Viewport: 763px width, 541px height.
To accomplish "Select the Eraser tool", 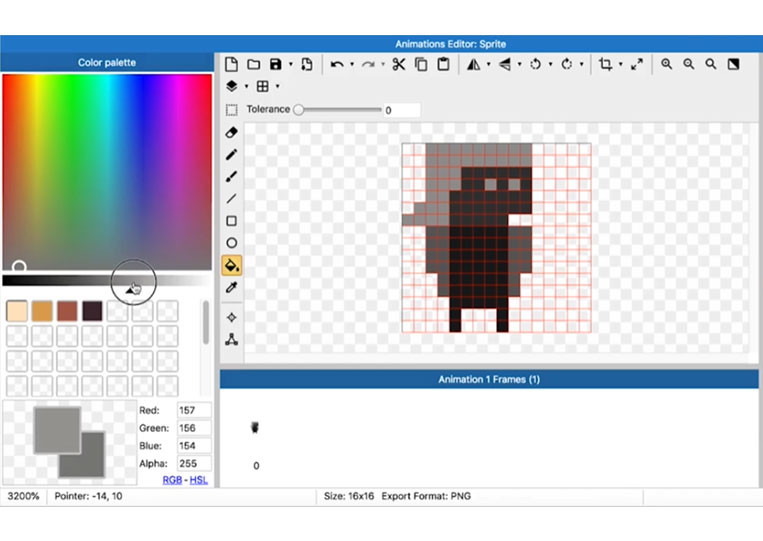I will pos(232,132).
